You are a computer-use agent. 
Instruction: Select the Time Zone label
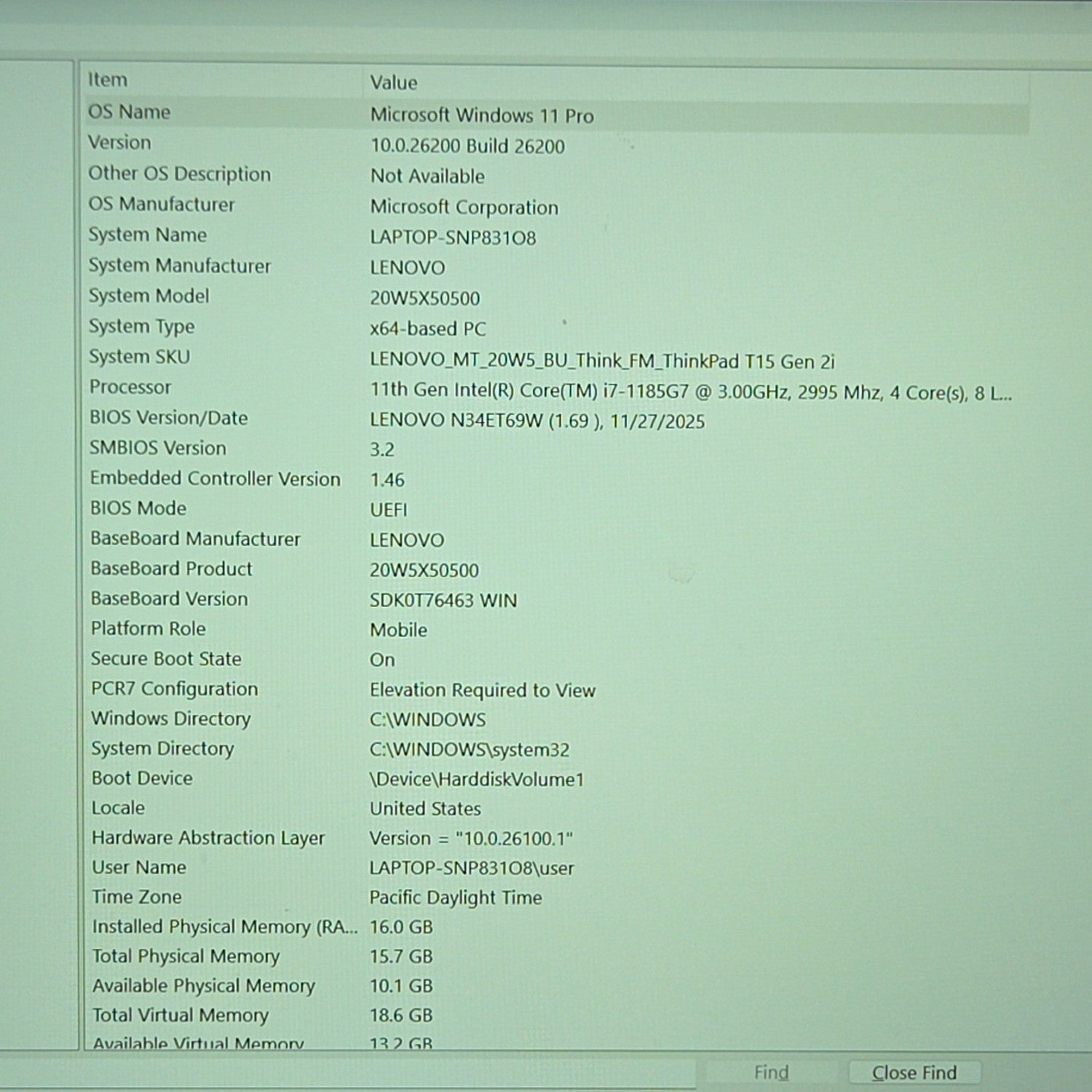tap(137, 897)
